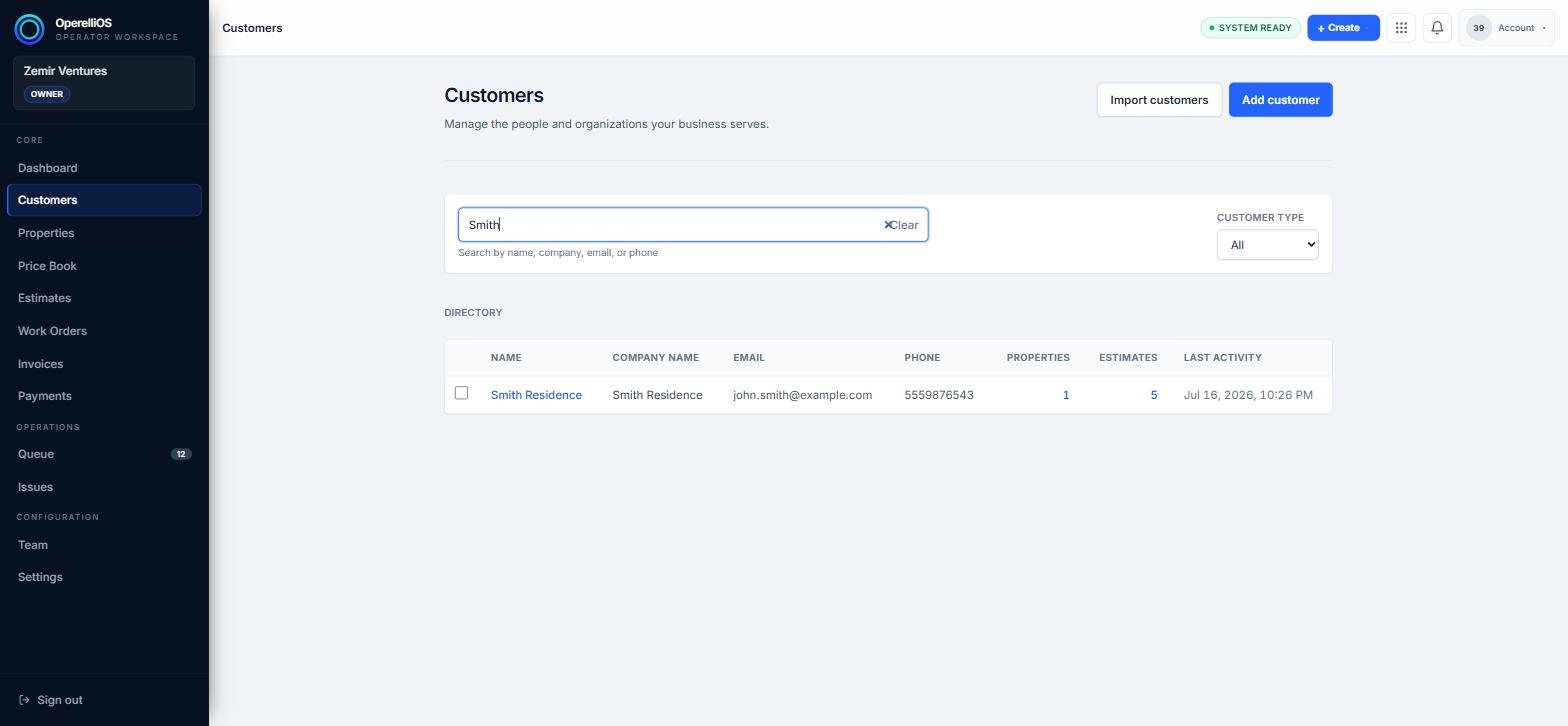Open the estimates count link 5
Image resolution: width=1568 pixels, height=726 pixels.
(1153, 395)
